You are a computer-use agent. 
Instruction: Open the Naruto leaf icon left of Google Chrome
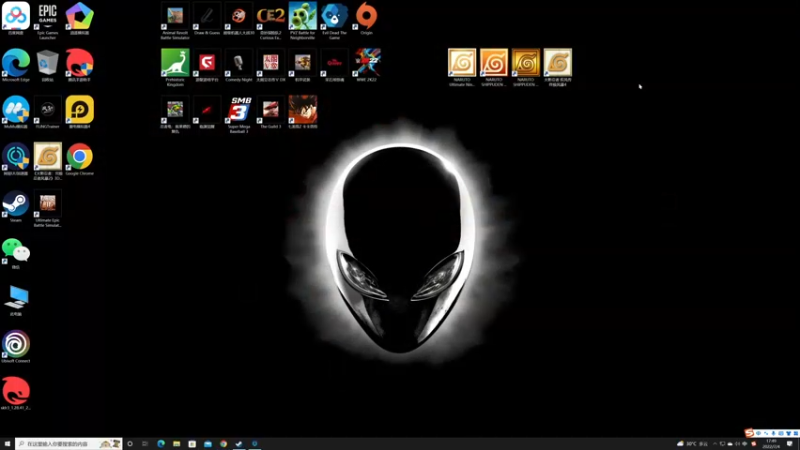tap(47, 162)
